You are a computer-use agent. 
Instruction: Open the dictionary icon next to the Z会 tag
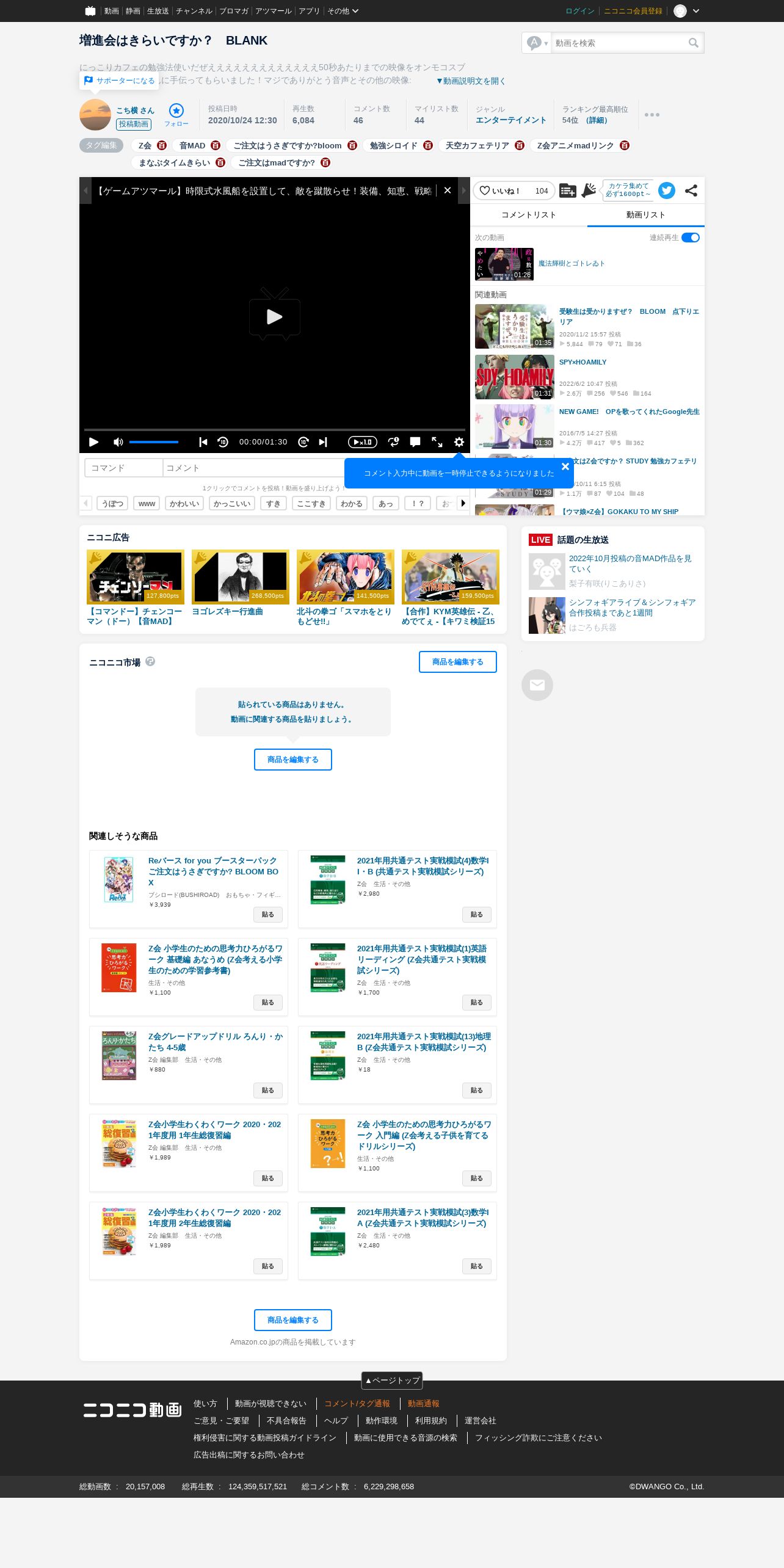[x=162, y=145]
